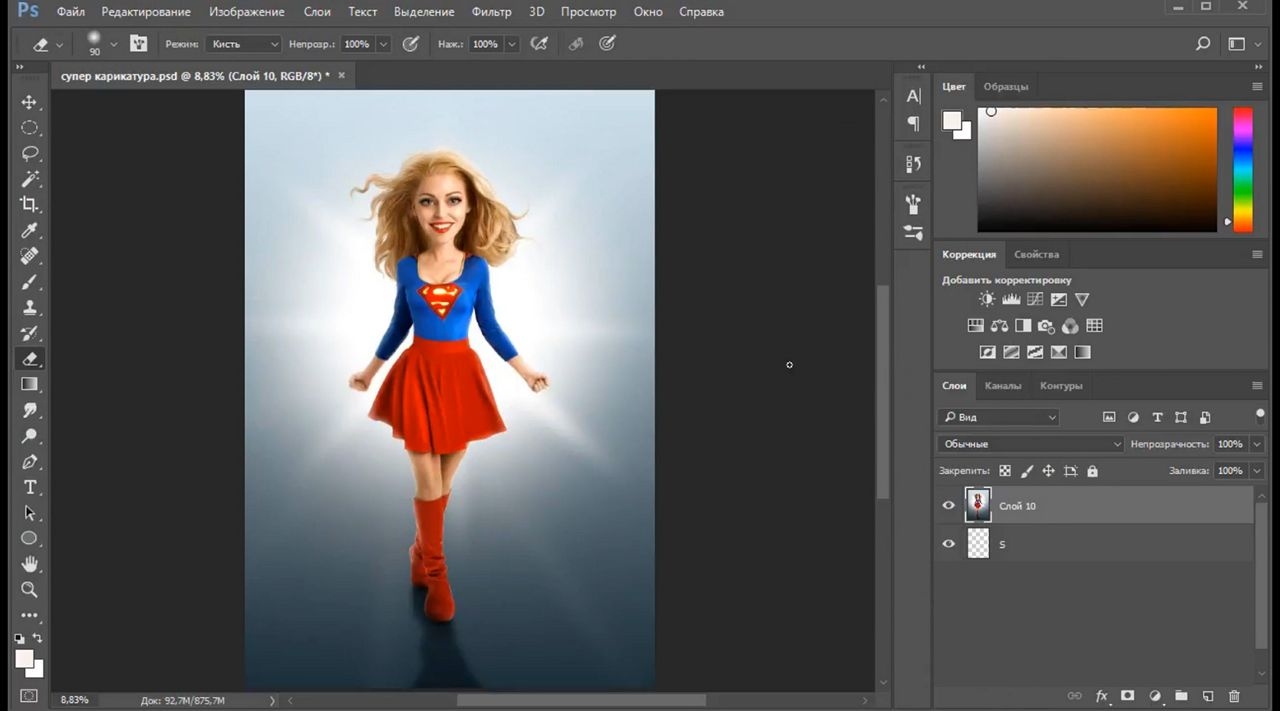Click the hue spectrum strip
Viewport: 1280px width, 711px height.
pyautogui.click(x=1242, y=169)
